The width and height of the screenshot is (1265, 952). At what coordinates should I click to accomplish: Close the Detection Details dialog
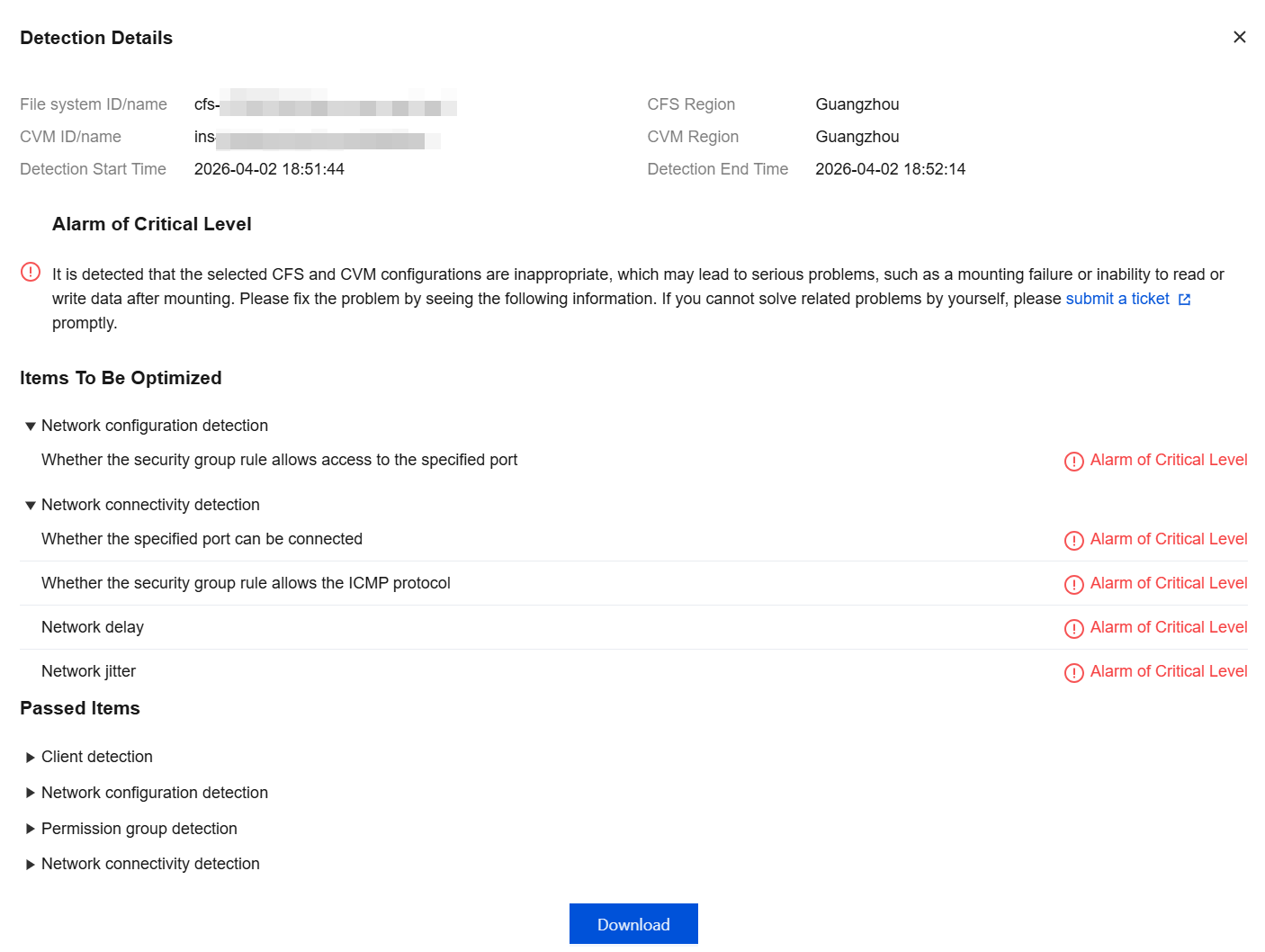pos(1239,37)
